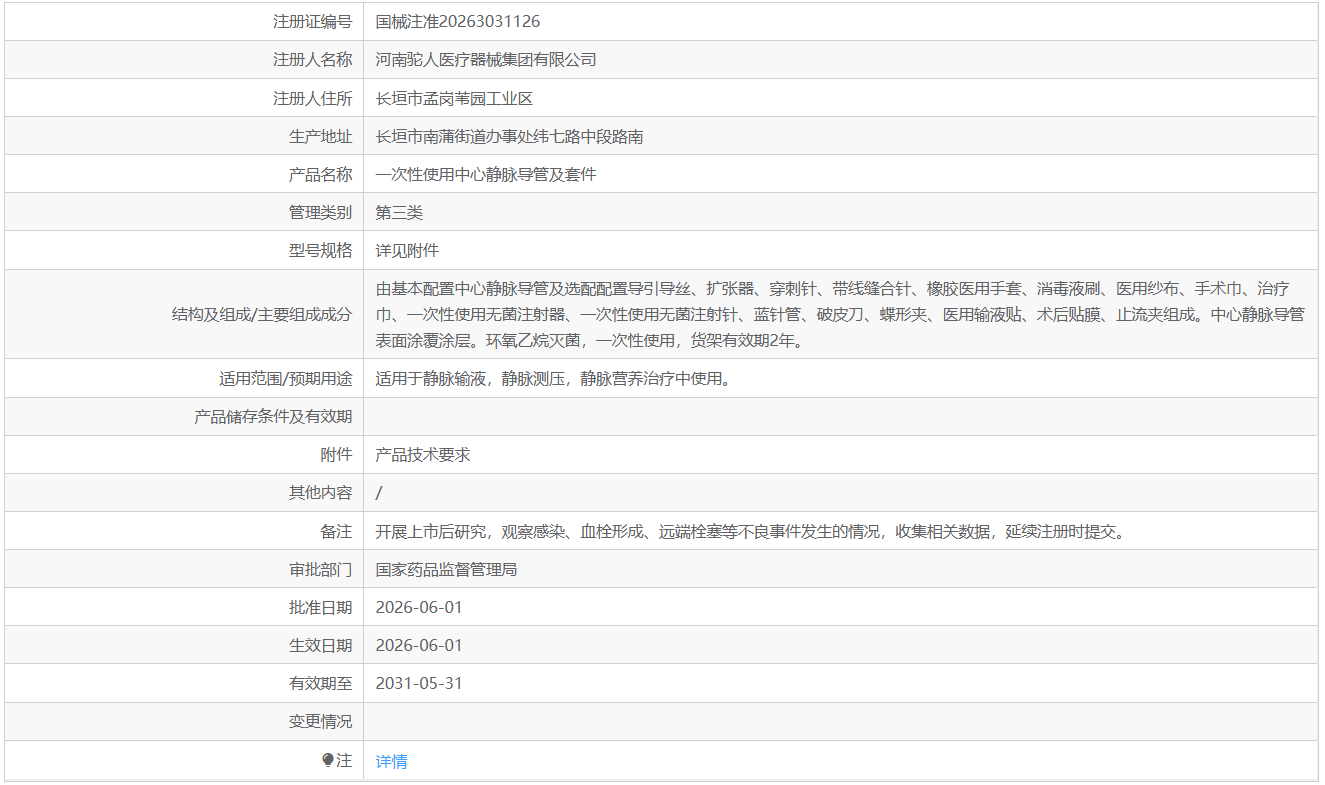This screenshot has width=1325, height=785.
Task: Click the 第三类 management category value
Action: pos(399,212)
